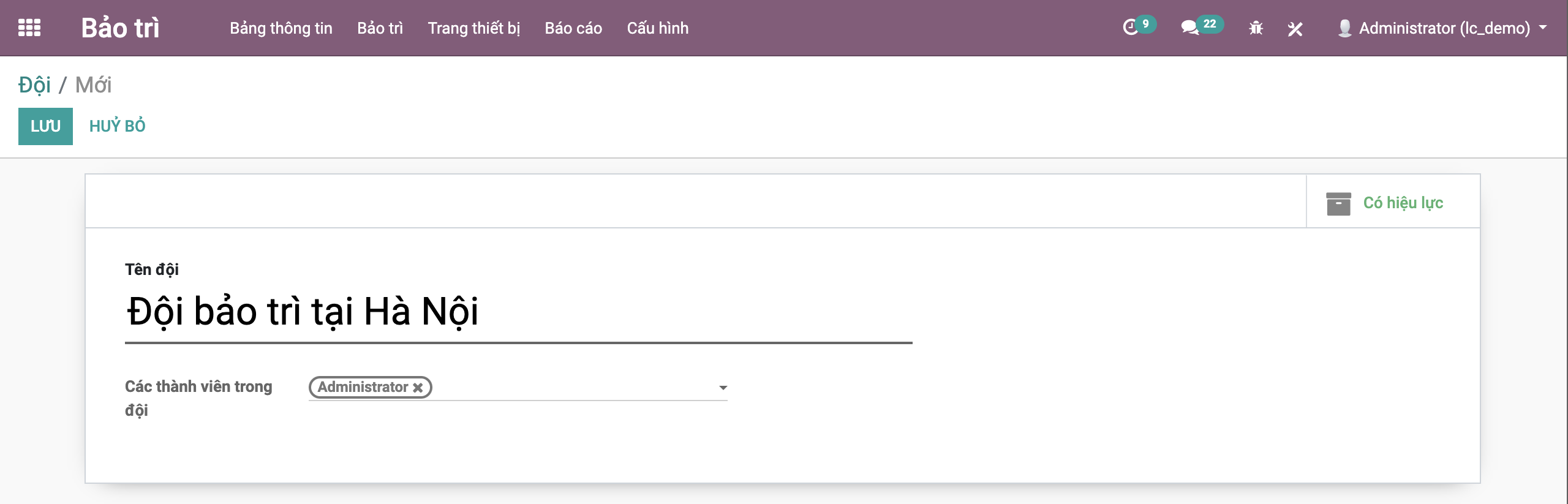This screenshot has height=504, width=1568.
Task: Click the wrench tools icon
Action: (1295, 29)
